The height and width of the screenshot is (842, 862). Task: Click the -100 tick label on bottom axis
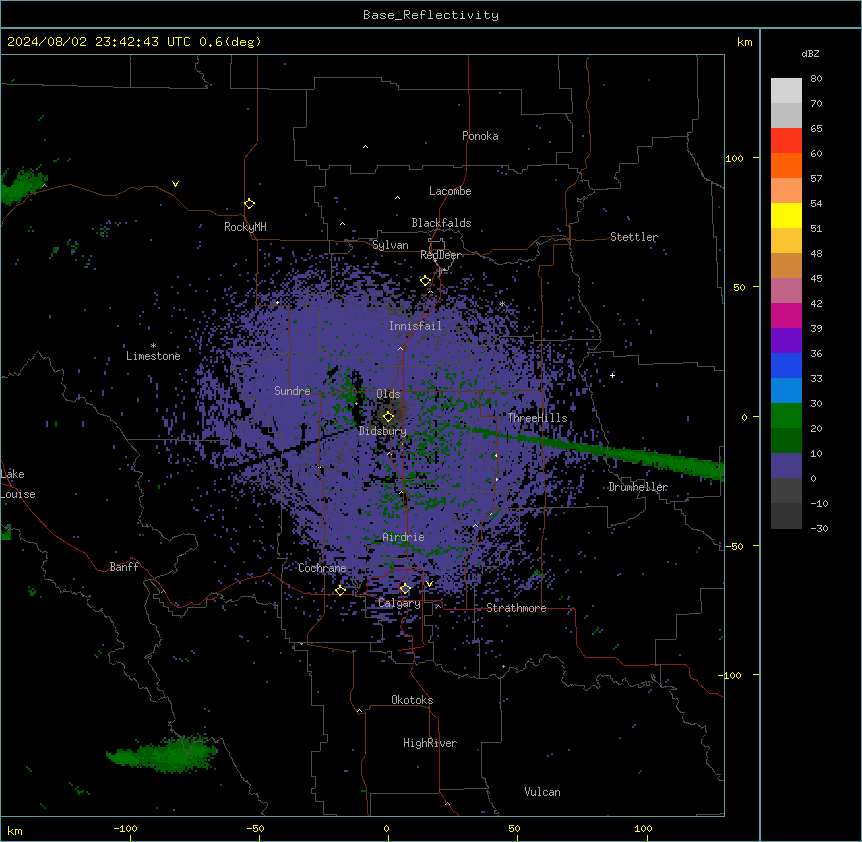point(125,828)
